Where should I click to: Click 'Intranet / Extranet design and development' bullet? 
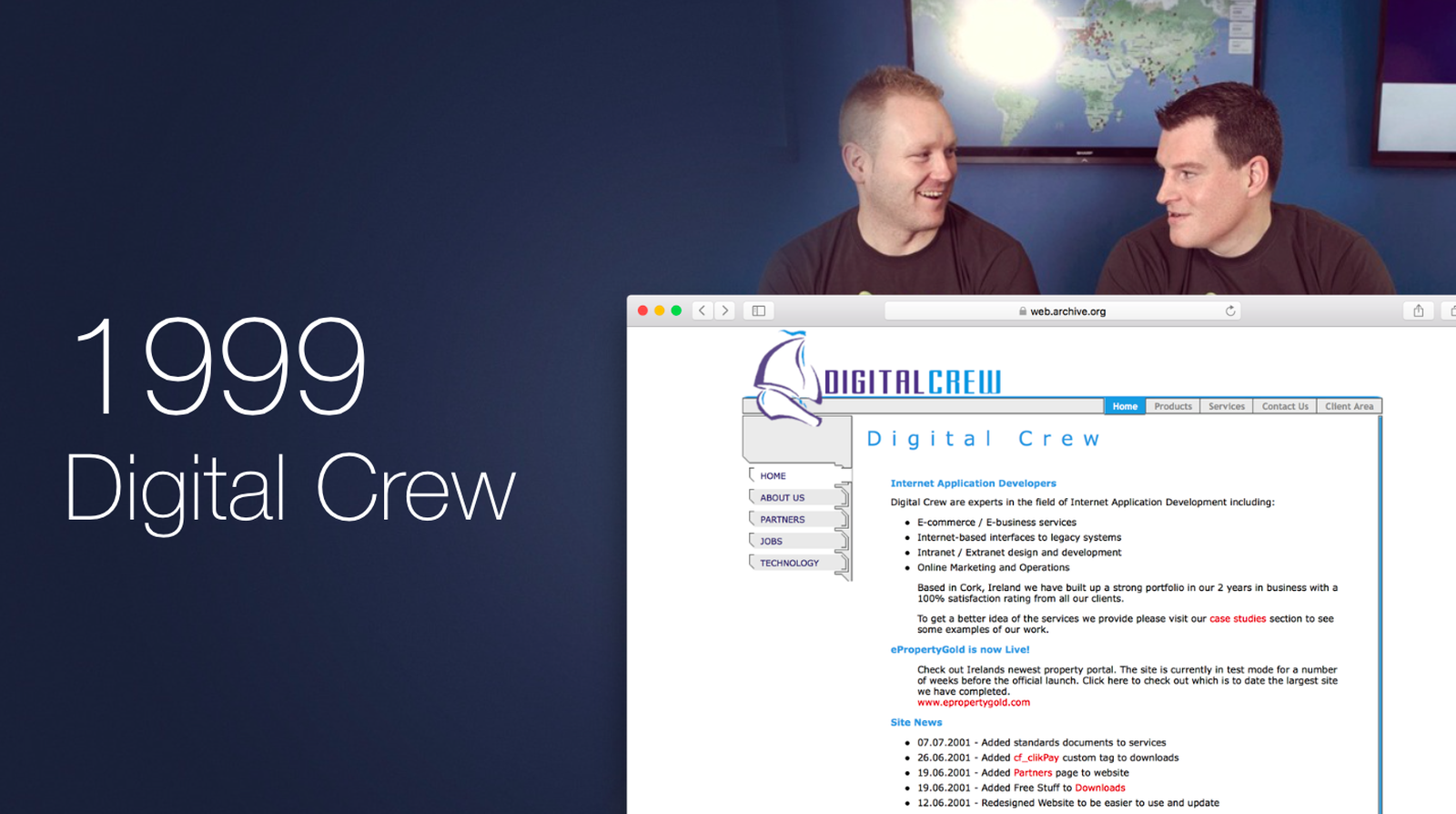pyautogui.click(x=1019, y=553)
